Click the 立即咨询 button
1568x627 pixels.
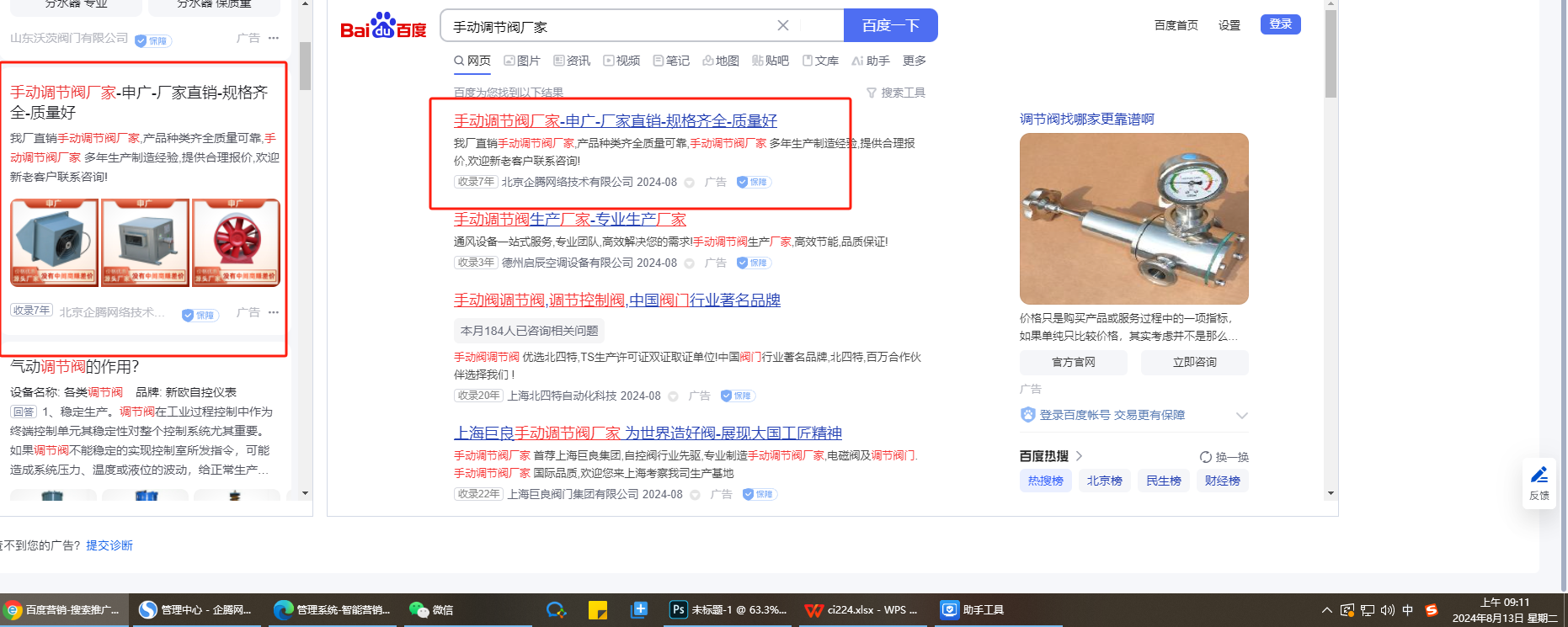1195,362
